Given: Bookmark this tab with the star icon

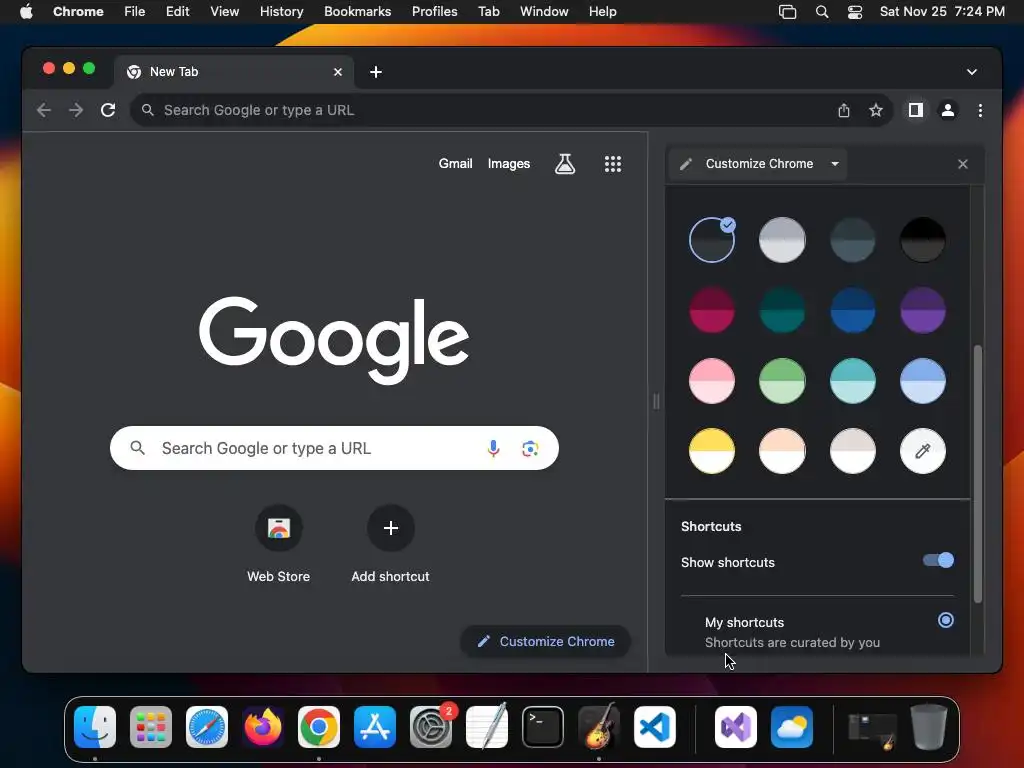Looking at the screenshot, I should 876,110.
